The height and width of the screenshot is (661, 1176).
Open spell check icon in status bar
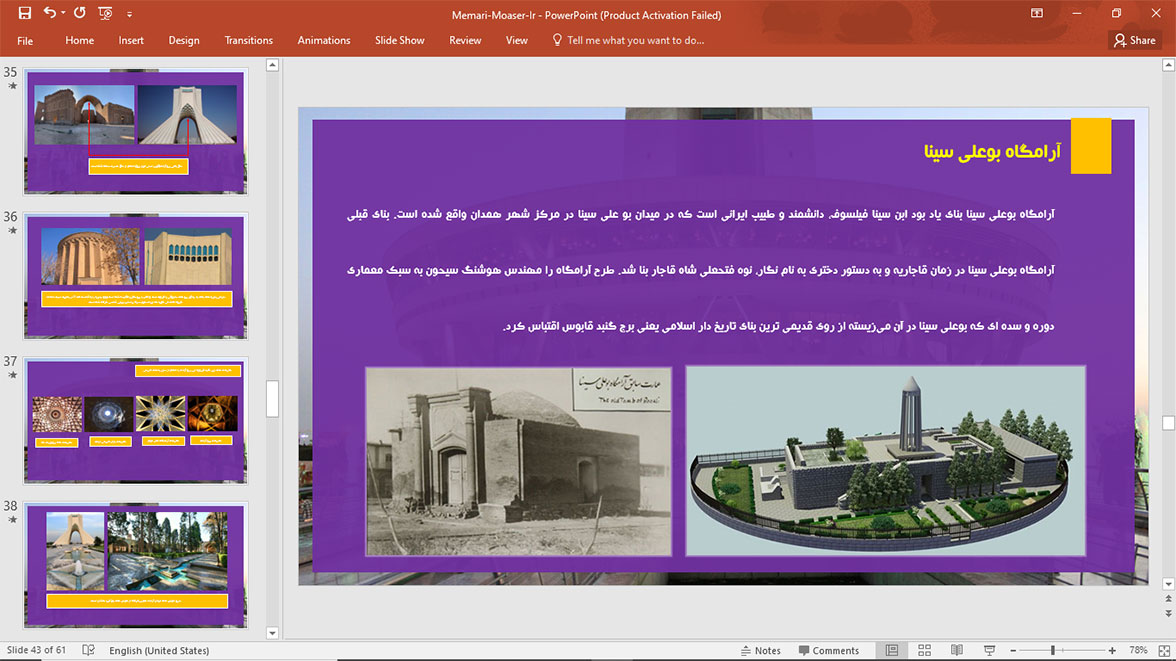pyautogui.click(x=88, y=650)
